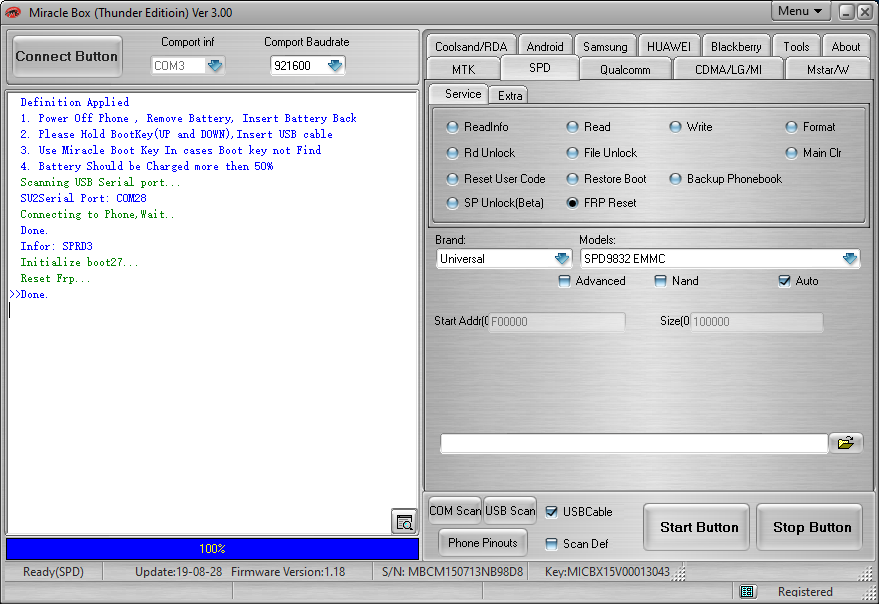Select Reset User Code option
This screenshot has height=604, width=879.
[496, 179]
